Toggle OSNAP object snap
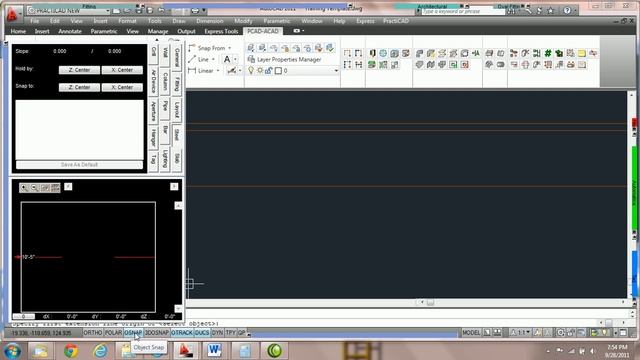Viewport: 640px width, 360px height. 133,333
